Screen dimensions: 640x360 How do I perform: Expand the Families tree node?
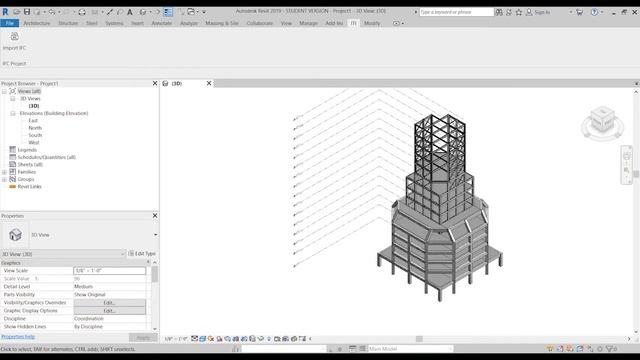point(4,172)
